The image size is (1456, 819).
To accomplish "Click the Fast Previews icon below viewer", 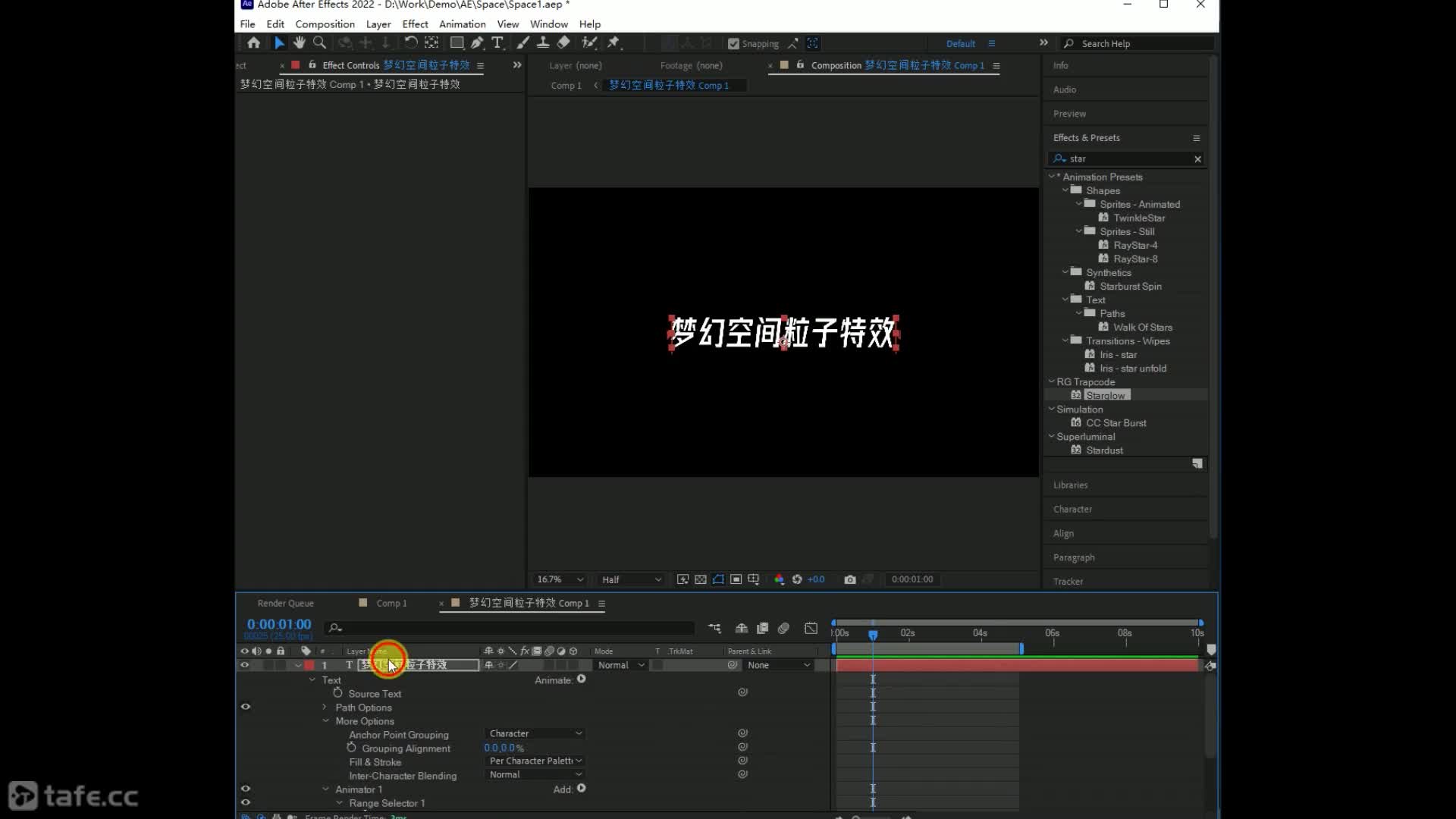I will 682,579.
